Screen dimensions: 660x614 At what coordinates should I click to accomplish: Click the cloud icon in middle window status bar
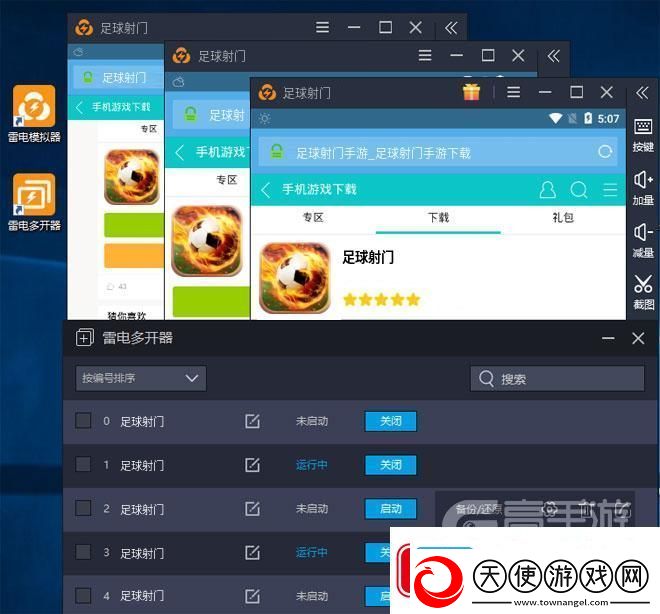coord(178,82)
